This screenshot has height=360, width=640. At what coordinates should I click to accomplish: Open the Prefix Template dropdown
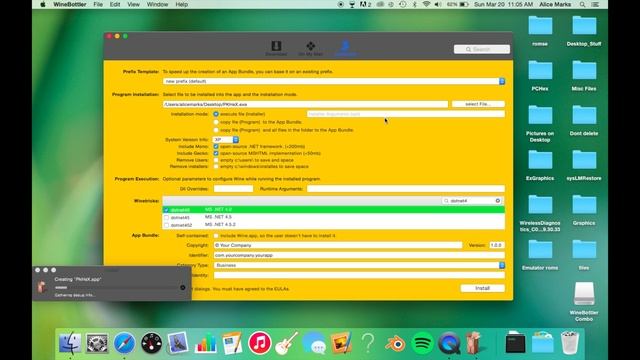334,81
